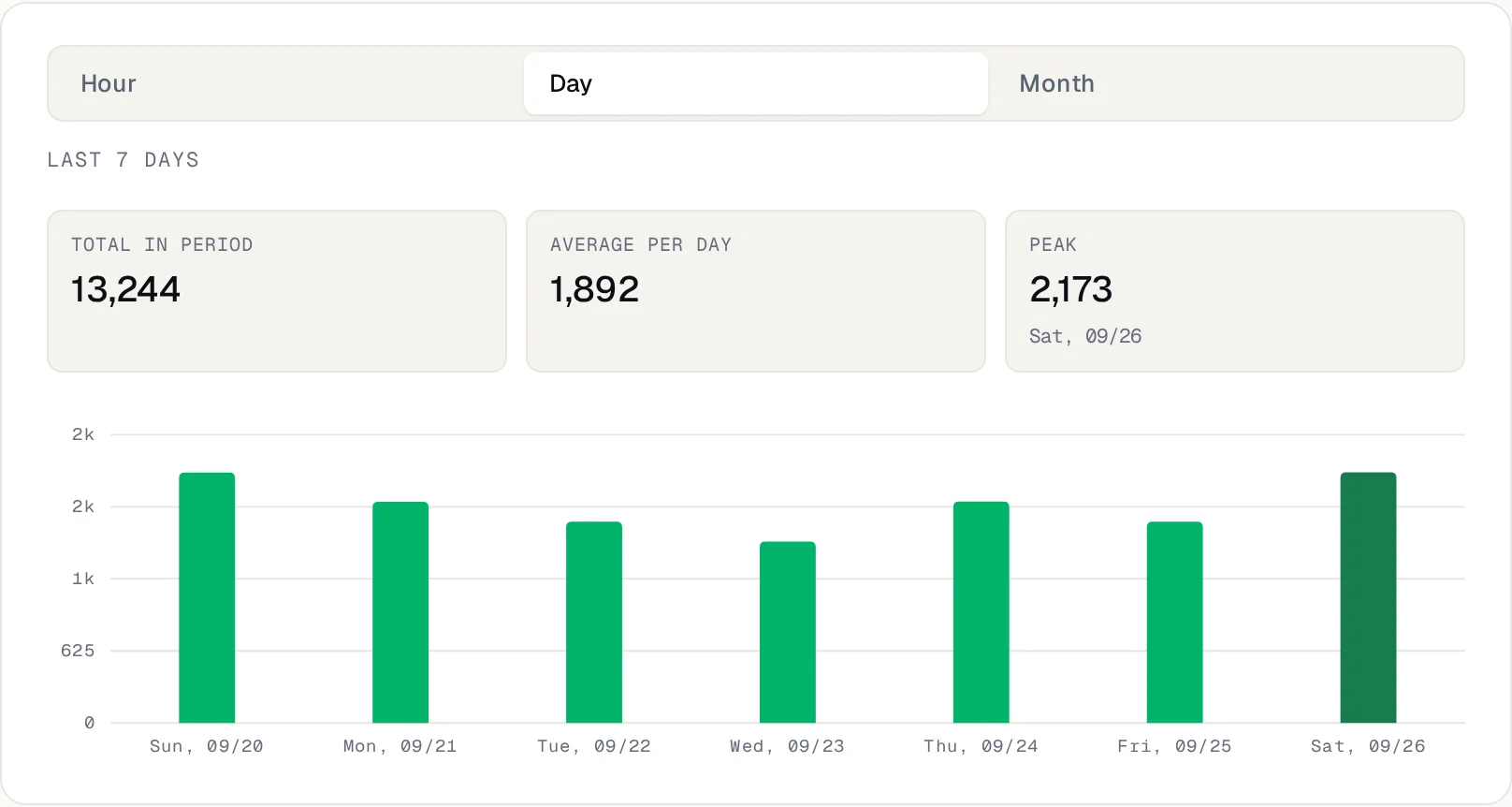Select the Day tab
Image resolution: width=1512 pixels, height=807 pixels.
(756, 83)
